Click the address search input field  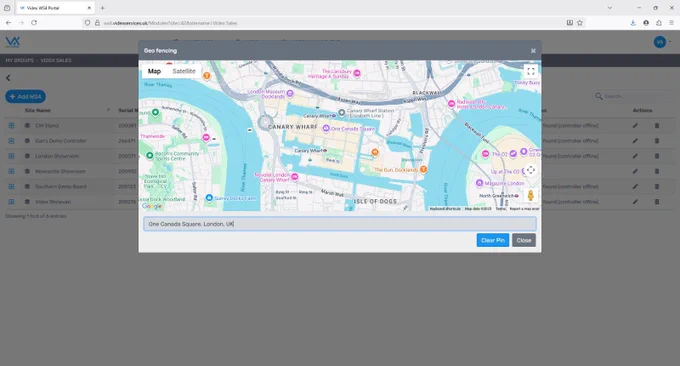point(340,224)
